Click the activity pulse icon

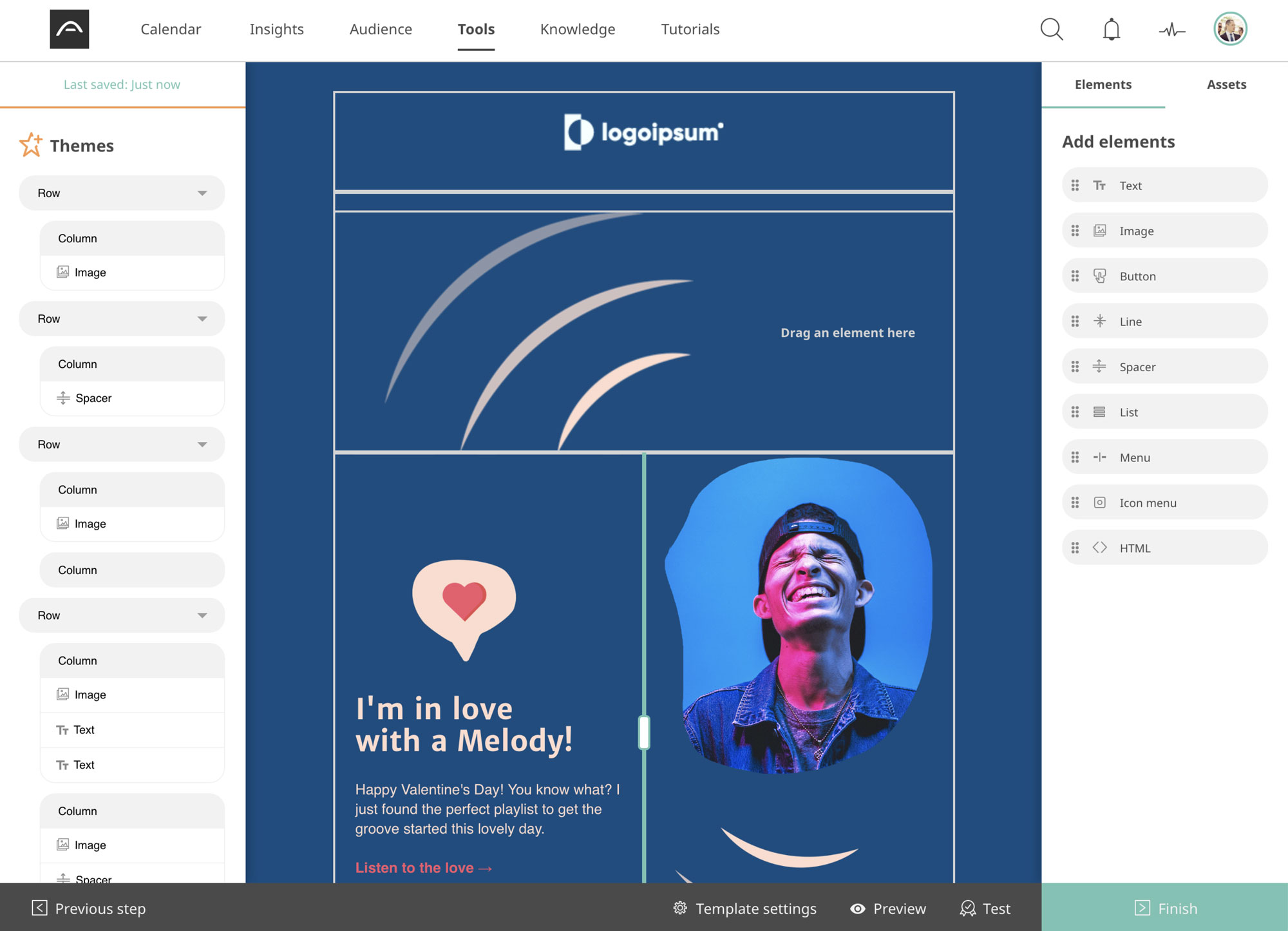1172,30
